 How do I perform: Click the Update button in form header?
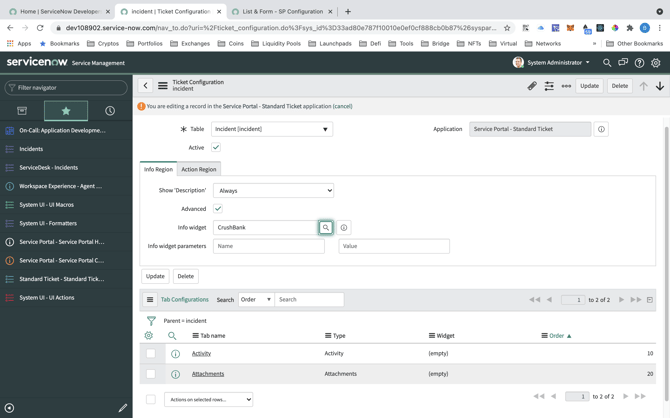[589, 86]
